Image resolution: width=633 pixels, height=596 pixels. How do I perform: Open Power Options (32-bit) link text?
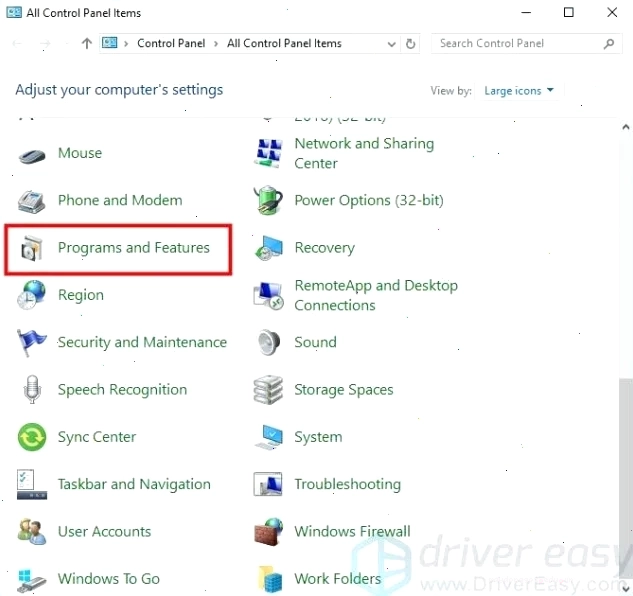369,200
